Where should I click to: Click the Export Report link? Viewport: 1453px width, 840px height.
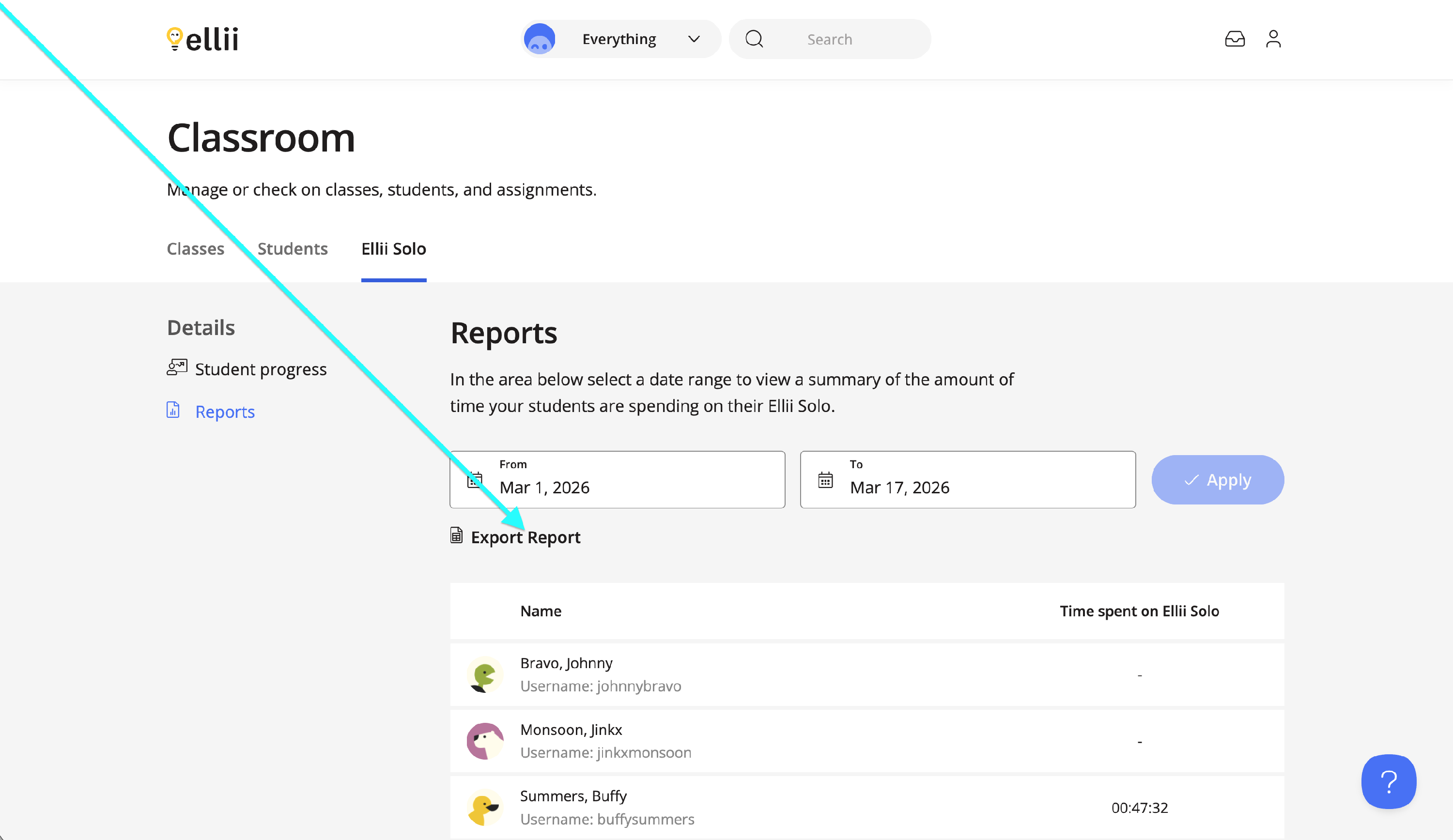point(526,537)
